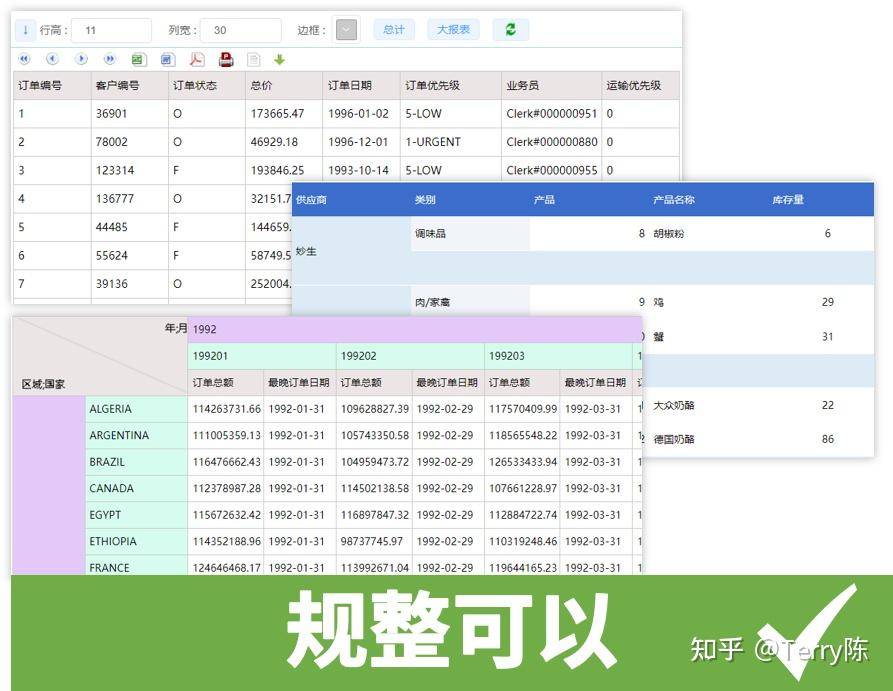
Task: Click the 区域;国家 corner header cell
Action: (100, 356)
